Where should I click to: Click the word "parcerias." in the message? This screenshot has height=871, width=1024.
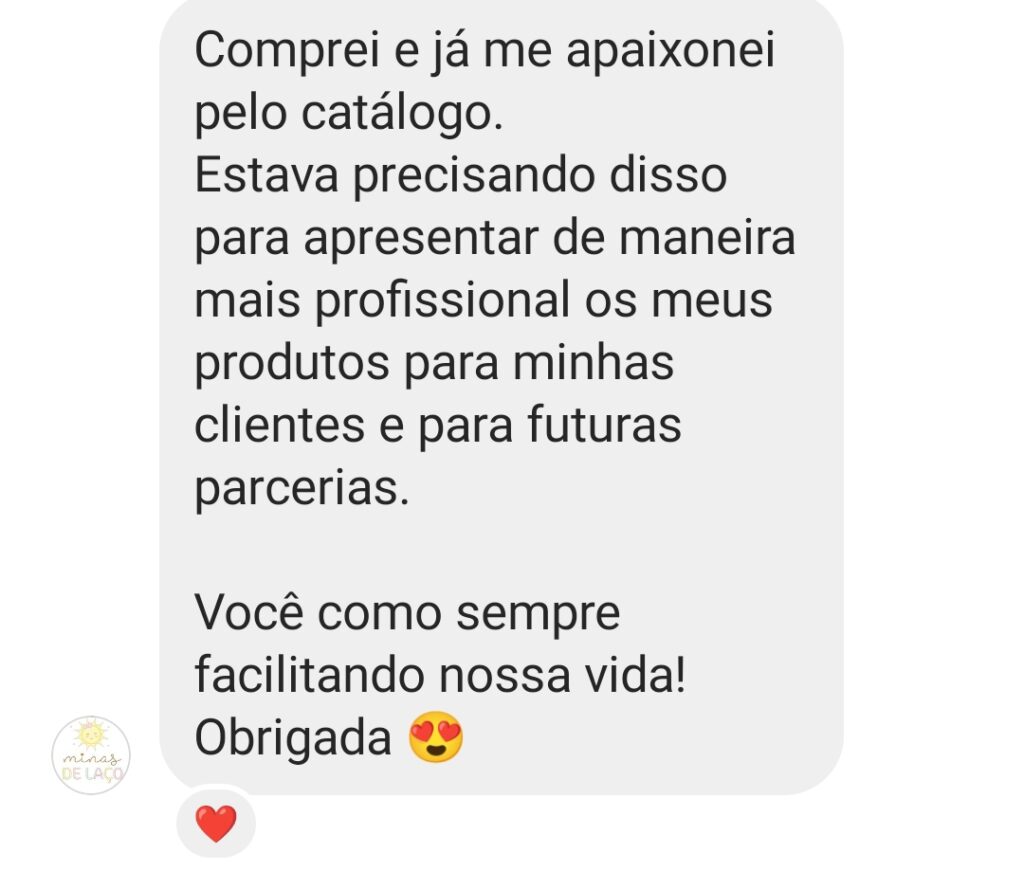pos(302,488)
